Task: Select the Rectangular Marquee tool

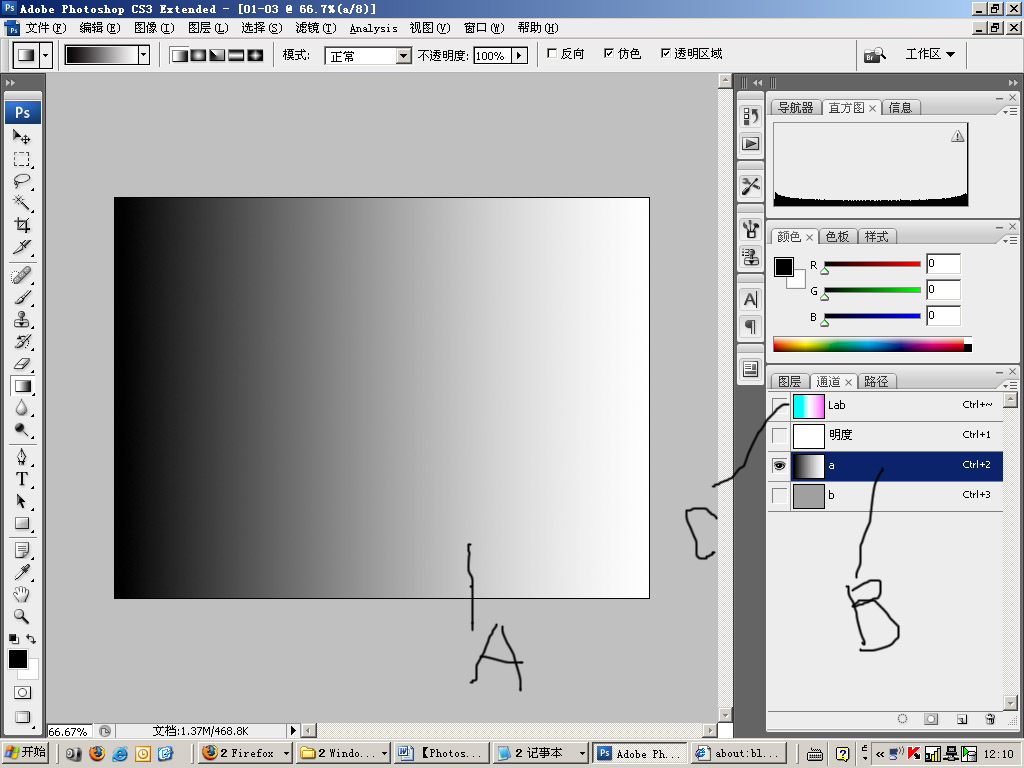Action: point(22,159)
